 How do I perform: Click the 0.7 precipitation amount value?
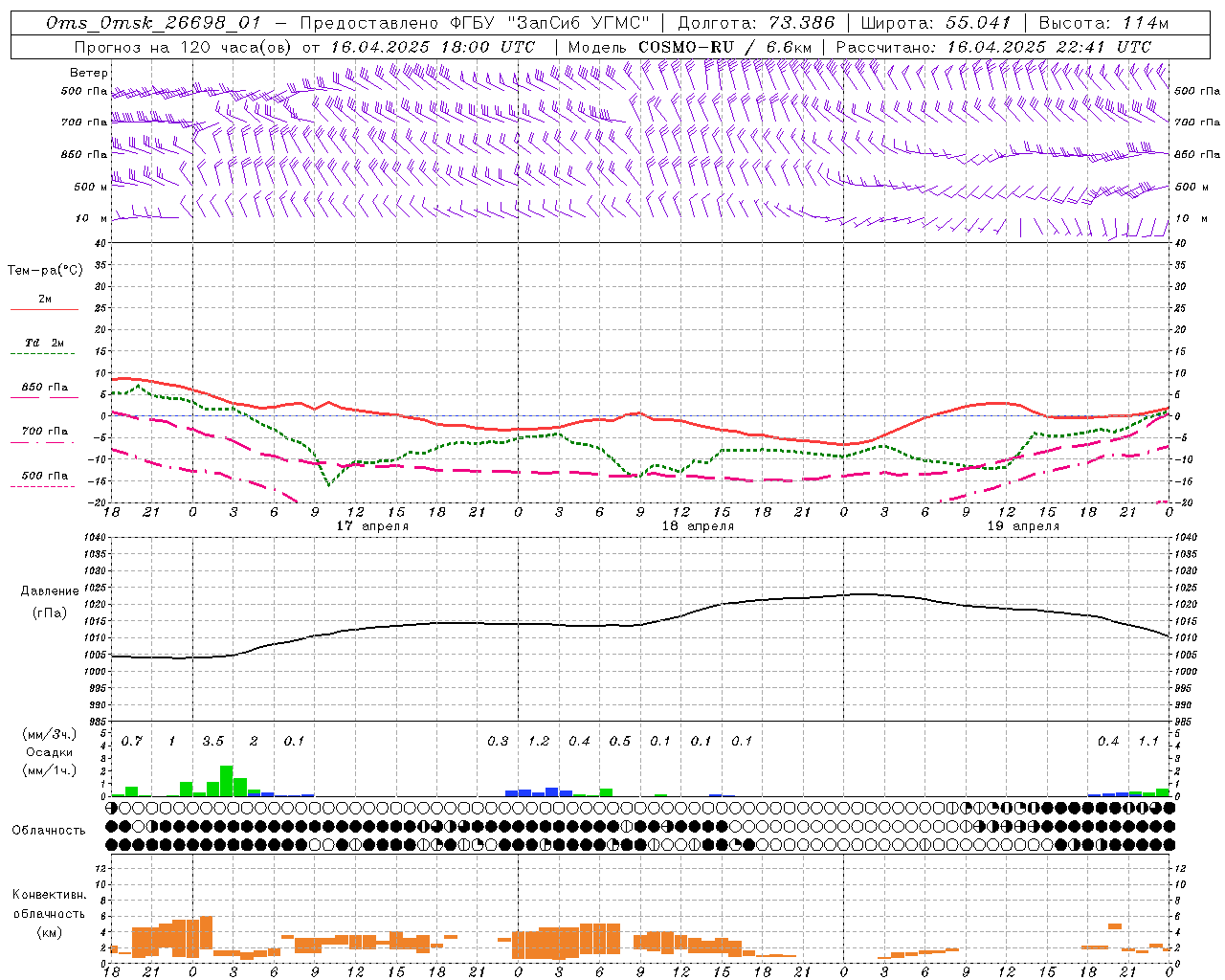[x=131, y=742]
